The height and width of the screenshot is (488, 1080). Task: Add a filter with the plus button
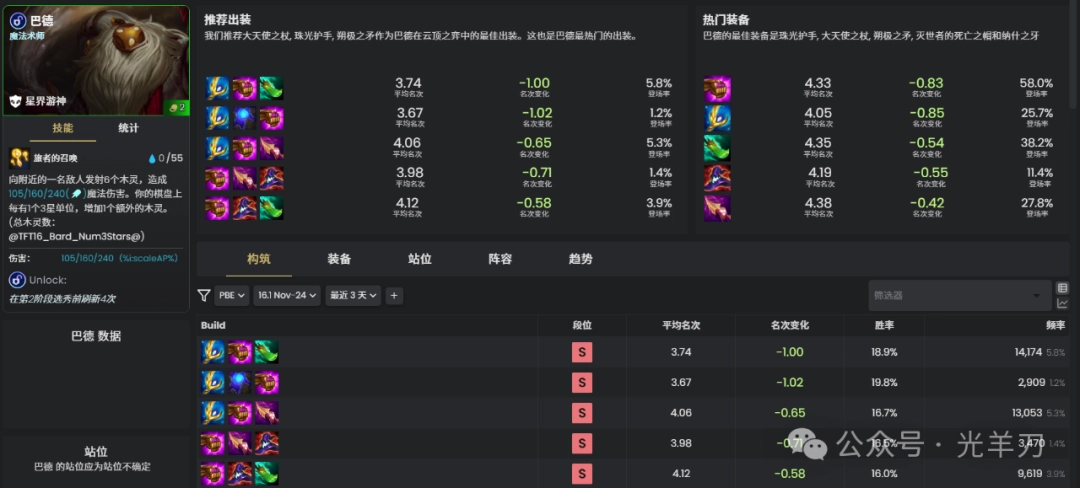(394, 296)
